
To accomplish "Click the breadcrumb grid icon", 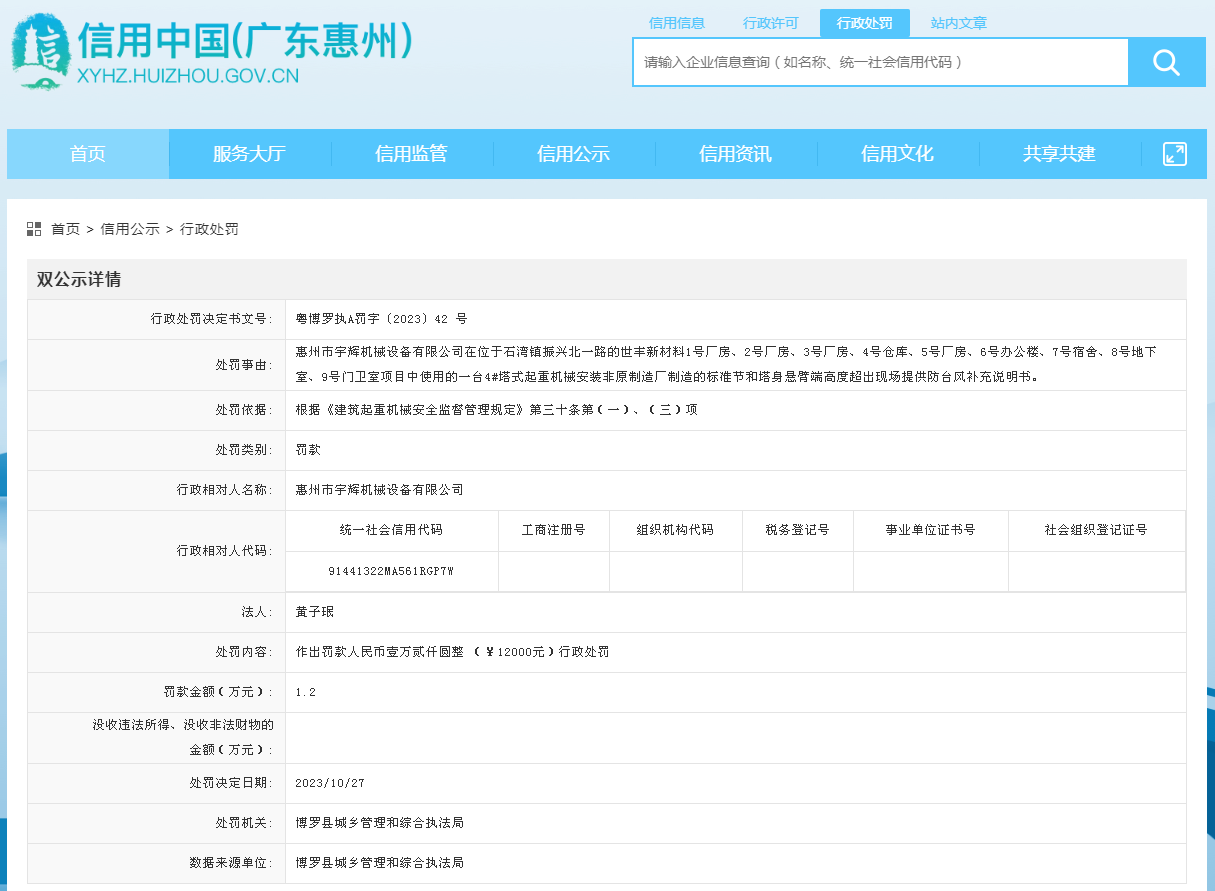I will (34, 229).
